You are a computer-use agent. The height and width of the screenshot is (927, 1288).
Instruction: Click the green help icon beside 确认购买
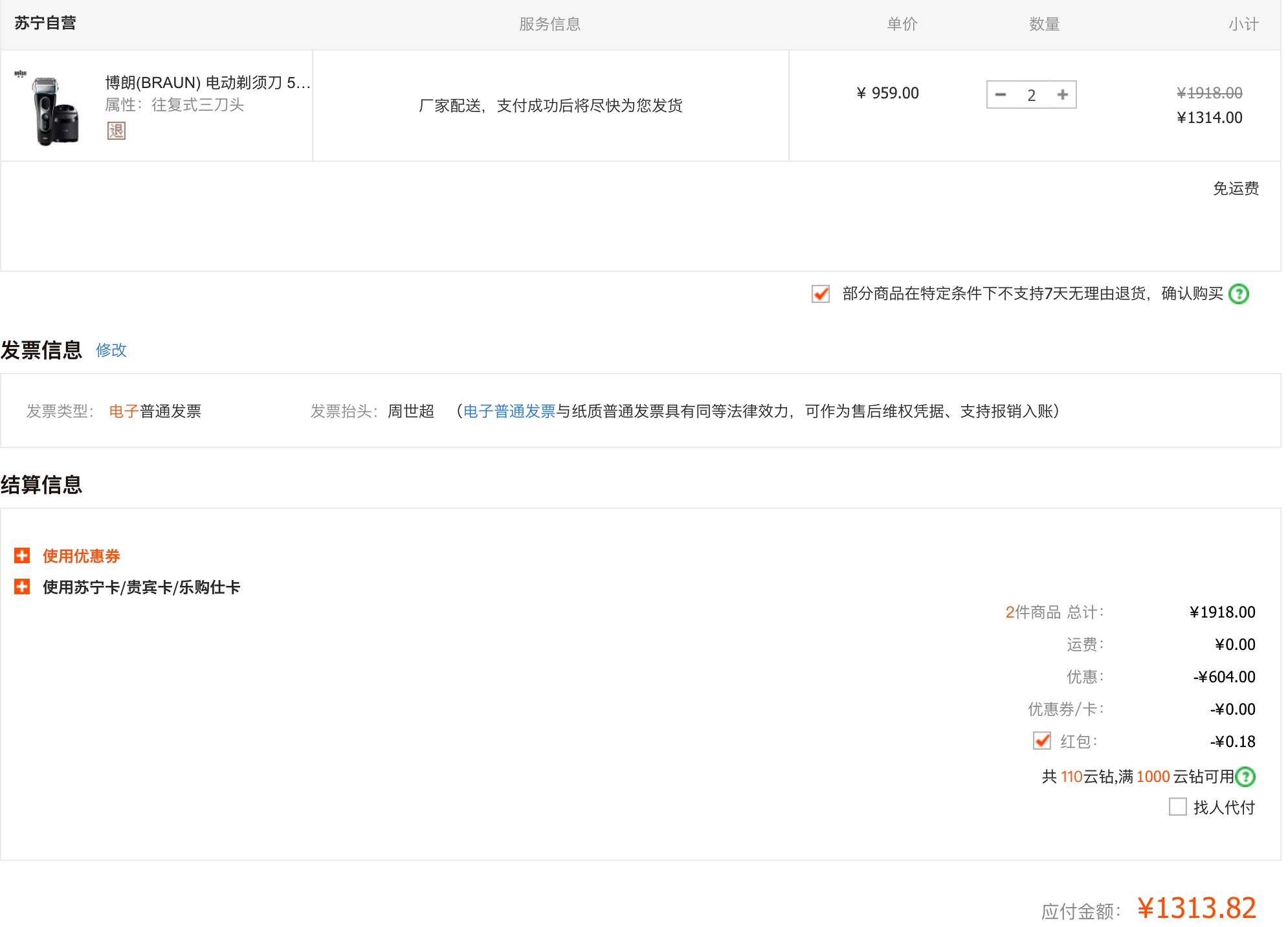(x=1239, y=294)
